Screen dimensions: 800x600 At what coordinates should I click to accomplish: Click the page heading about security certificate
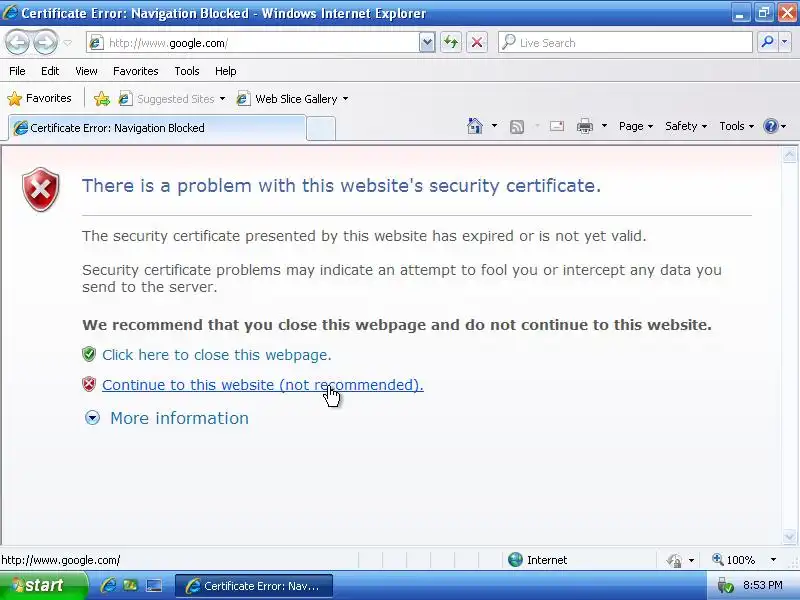click(341, 186)
